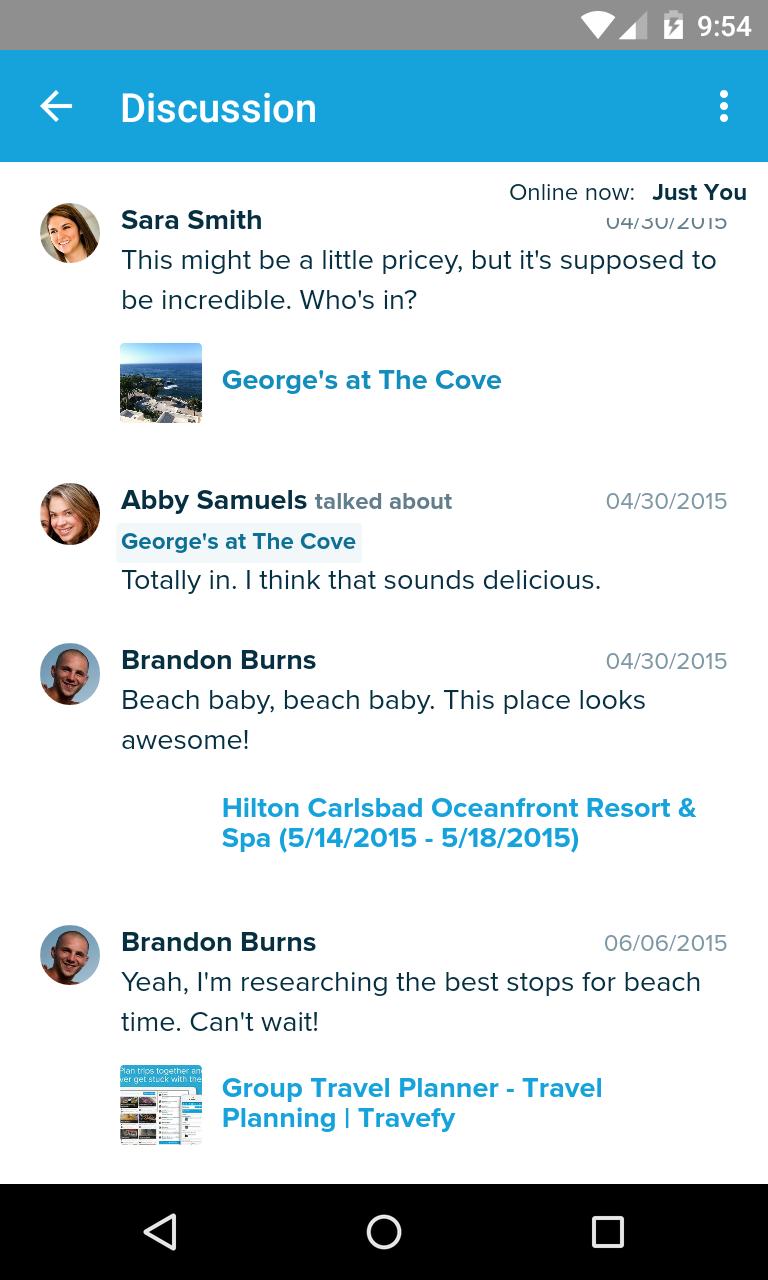The height and width of the screenshot is (1280, 768).
Task: Open George's at The Cove photo thumbnail
Action: (161, 382)
